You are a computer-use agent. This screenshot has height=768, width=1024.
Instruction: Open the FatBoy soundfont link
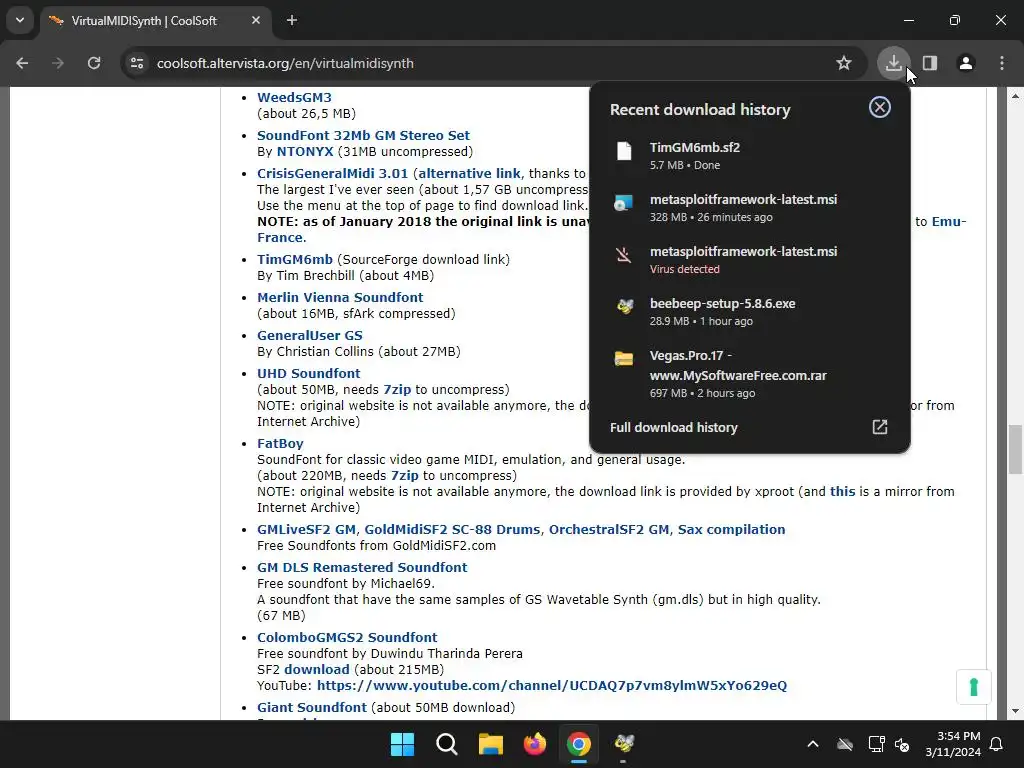[x=280, y=443]
